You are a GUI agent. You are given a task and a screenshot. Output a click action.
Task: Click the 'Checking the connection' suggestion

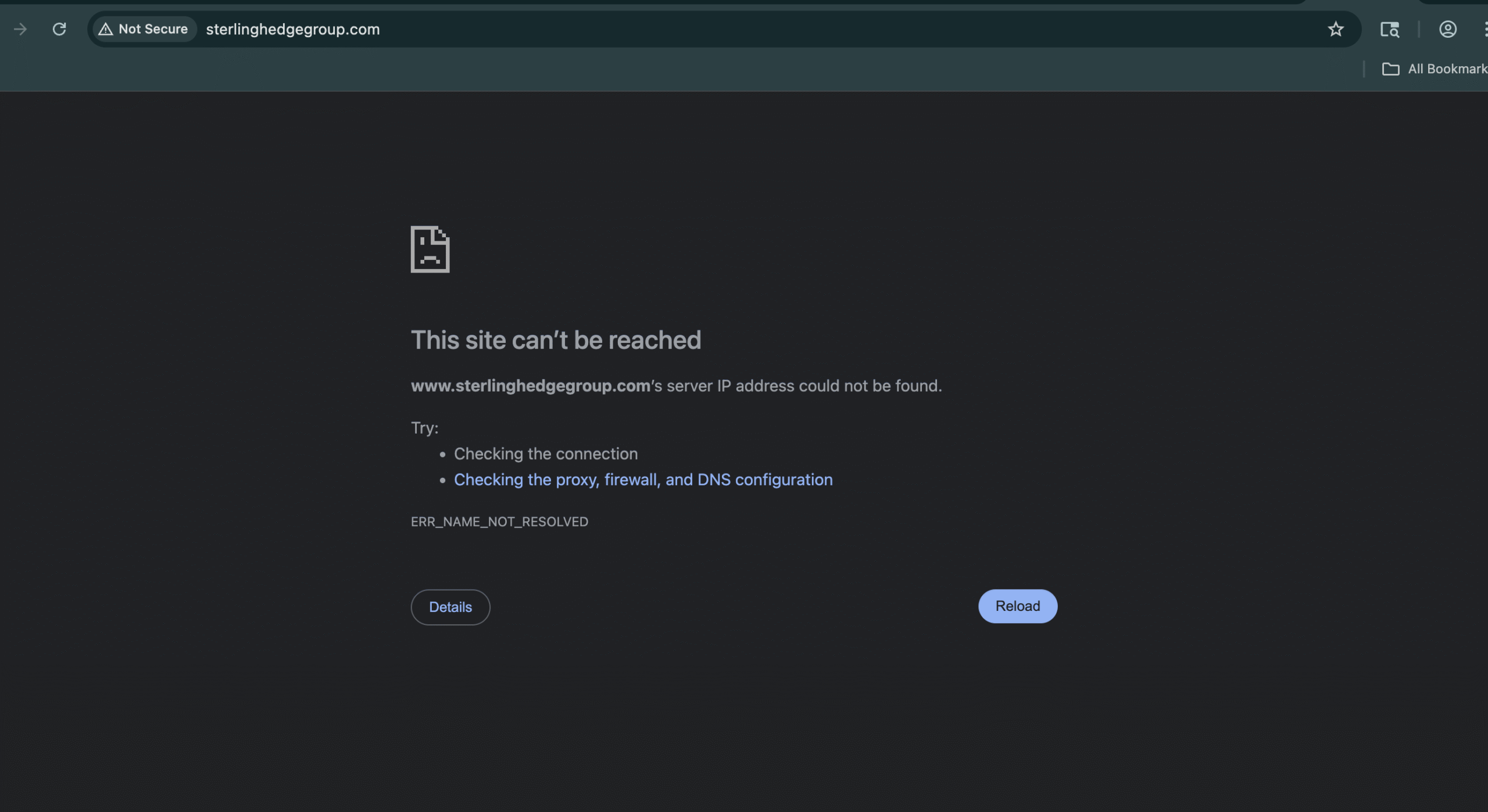[545, 454]
